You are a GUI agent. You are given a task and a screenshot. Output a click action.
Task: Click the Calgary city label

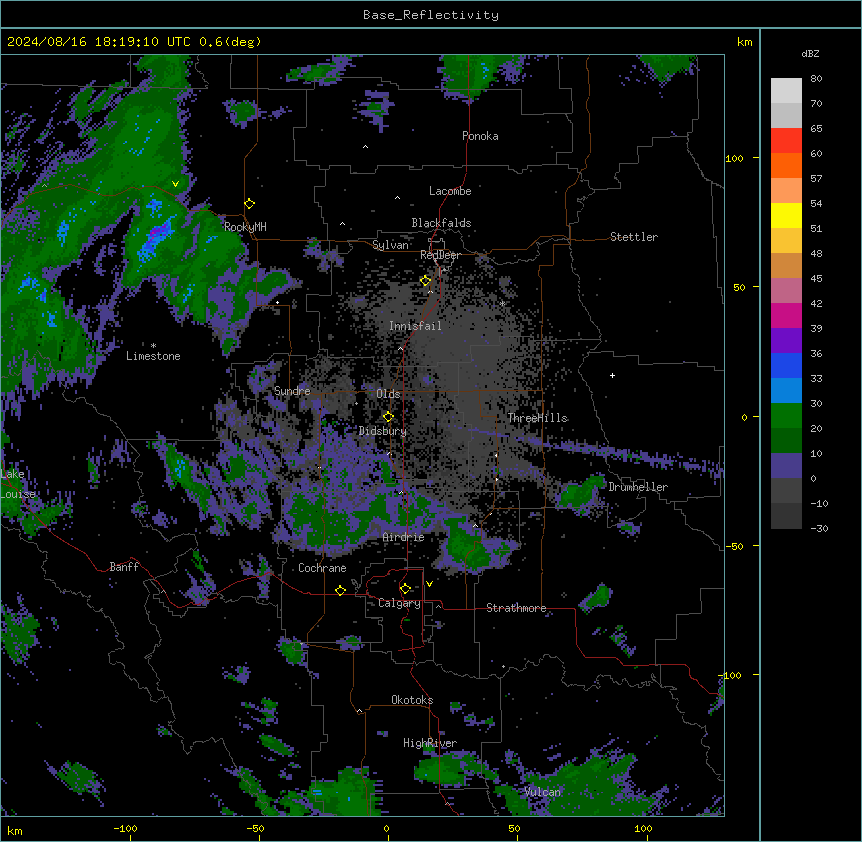click(399, 603)
